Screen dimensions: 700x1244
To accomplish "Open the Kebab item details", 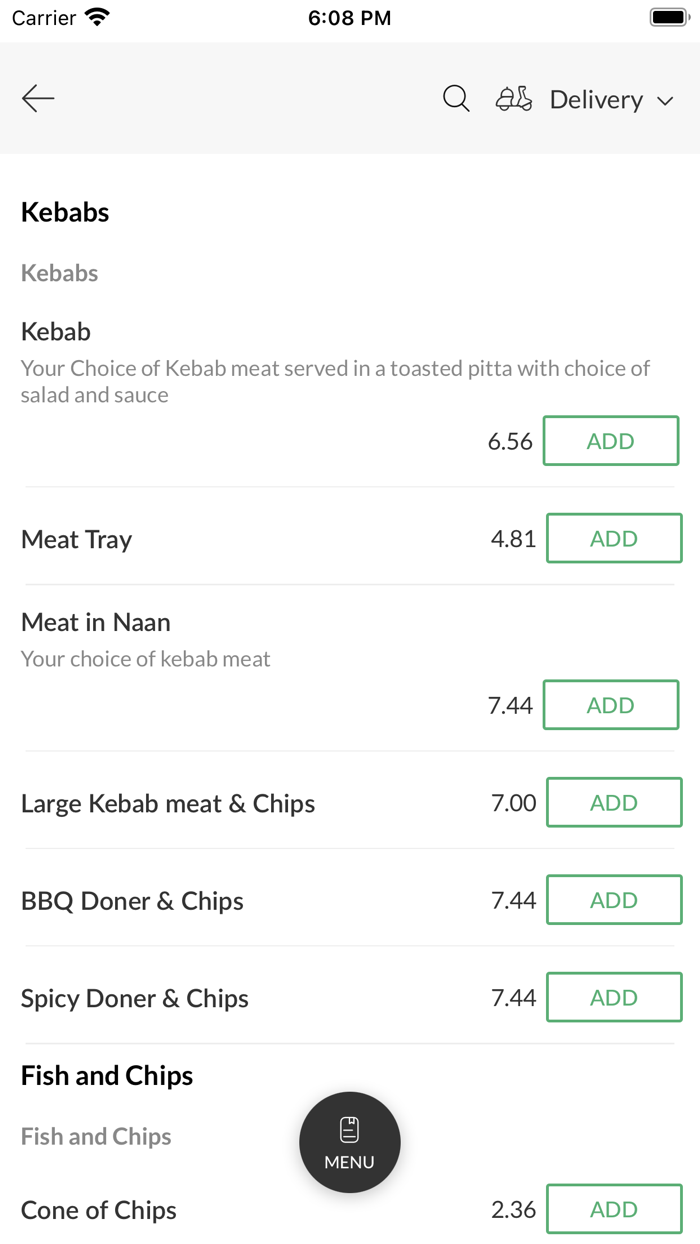I will pyautogui.click(x=56, y=331).
